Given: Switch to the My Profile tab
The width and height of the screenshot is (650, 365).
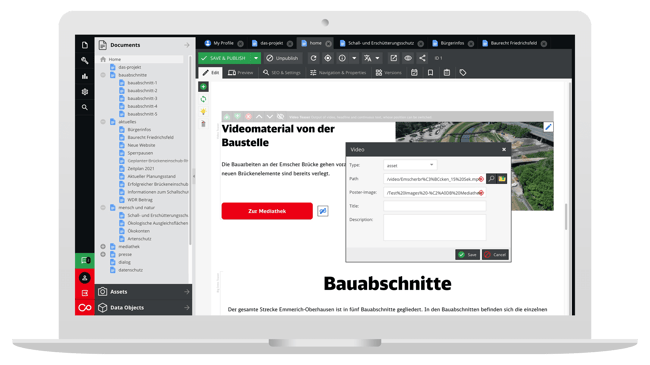Looking at the screenshot, I should click(x=223, y=43).
